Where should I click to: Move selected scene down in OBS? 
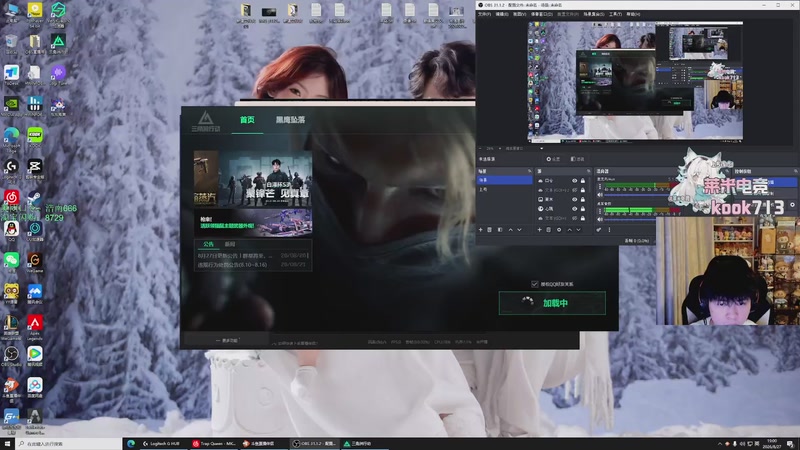(x=519, y=230)
